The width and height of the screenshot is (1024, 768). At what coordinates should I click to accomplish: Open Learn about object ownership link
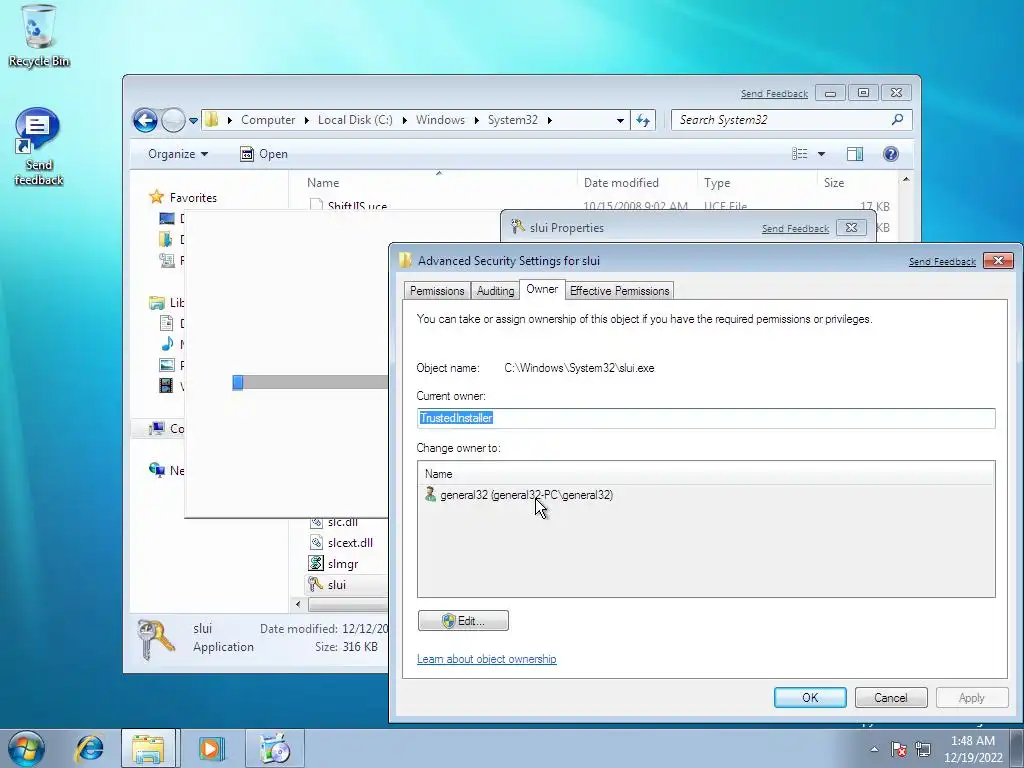(487, 659)
